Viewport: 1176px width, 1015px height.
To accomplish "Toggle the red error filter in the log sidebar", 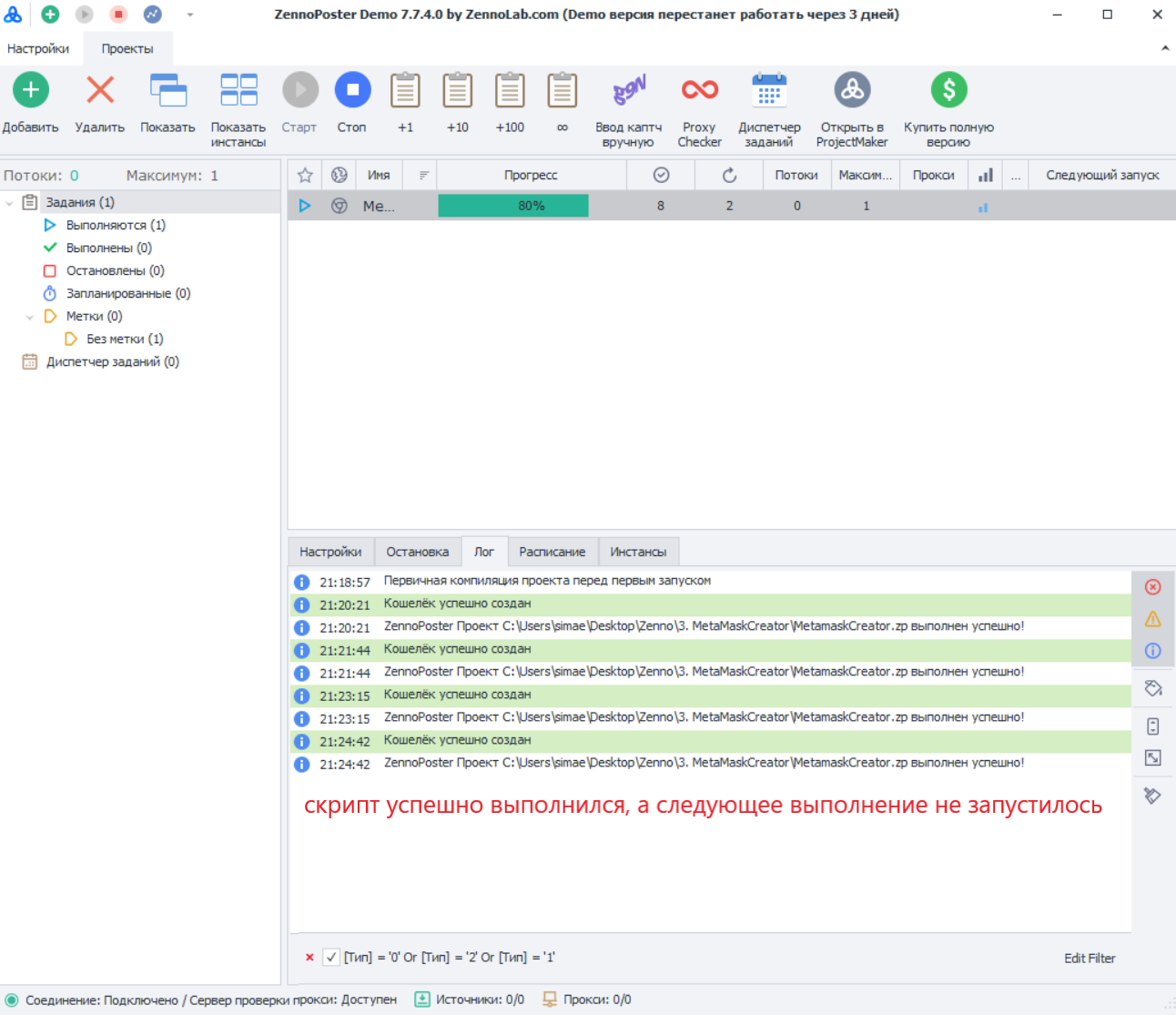I will pos(1153,587).
